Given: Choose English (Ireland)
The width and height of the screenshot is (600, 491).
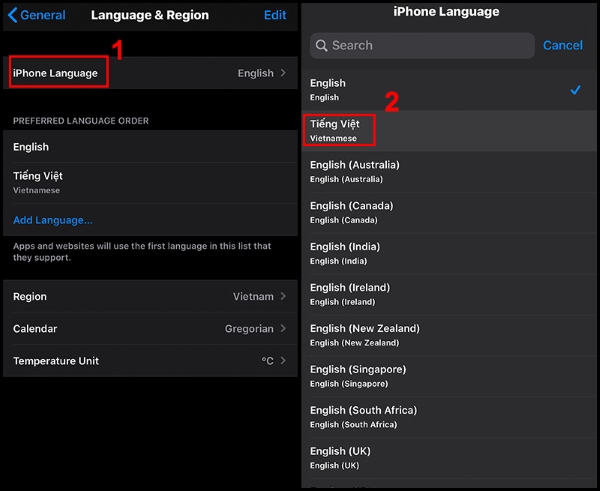Looking at the screenshot, I should tap(449, 295).
